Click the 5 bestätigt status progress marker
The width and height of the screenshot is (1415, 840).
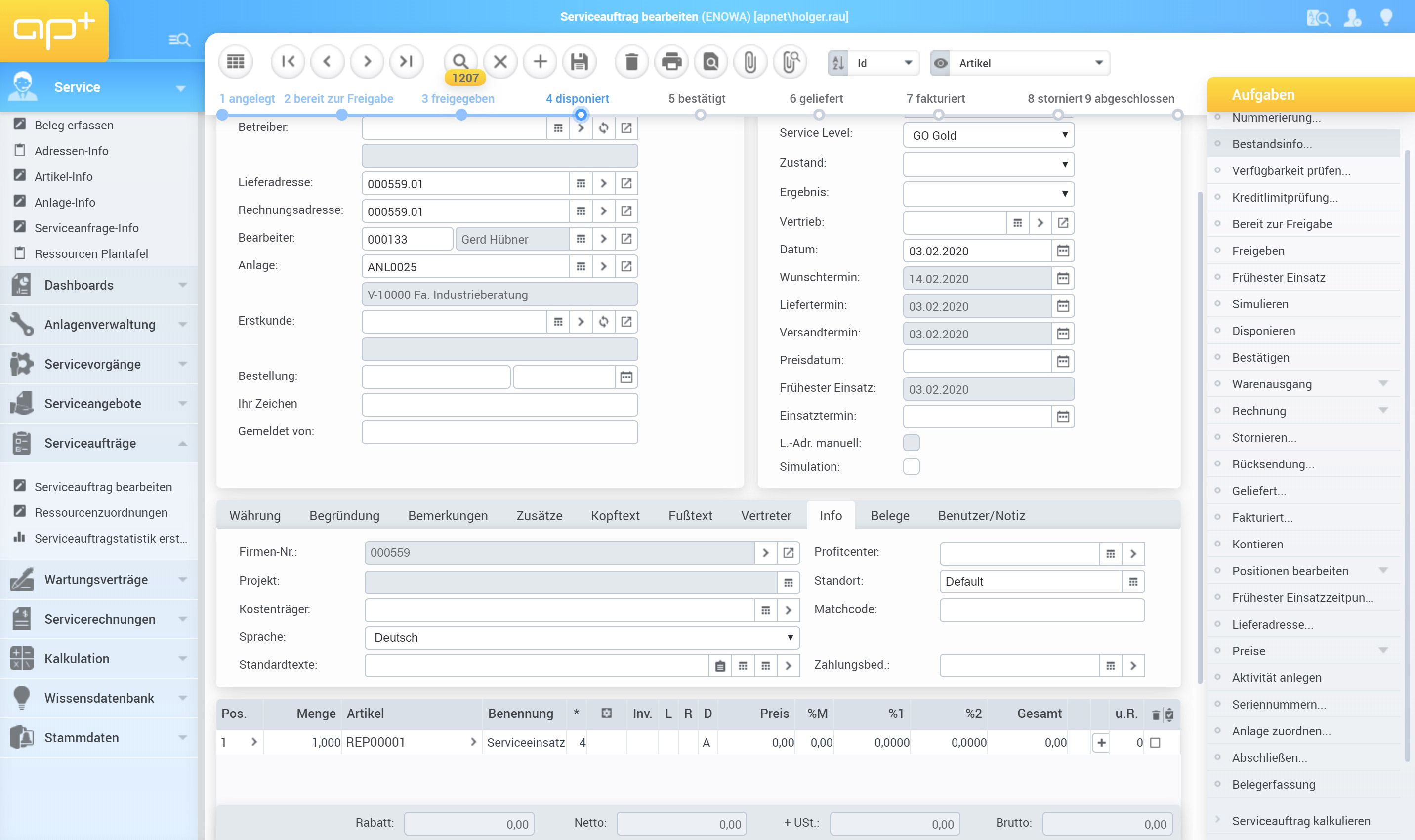pos(700,115)
